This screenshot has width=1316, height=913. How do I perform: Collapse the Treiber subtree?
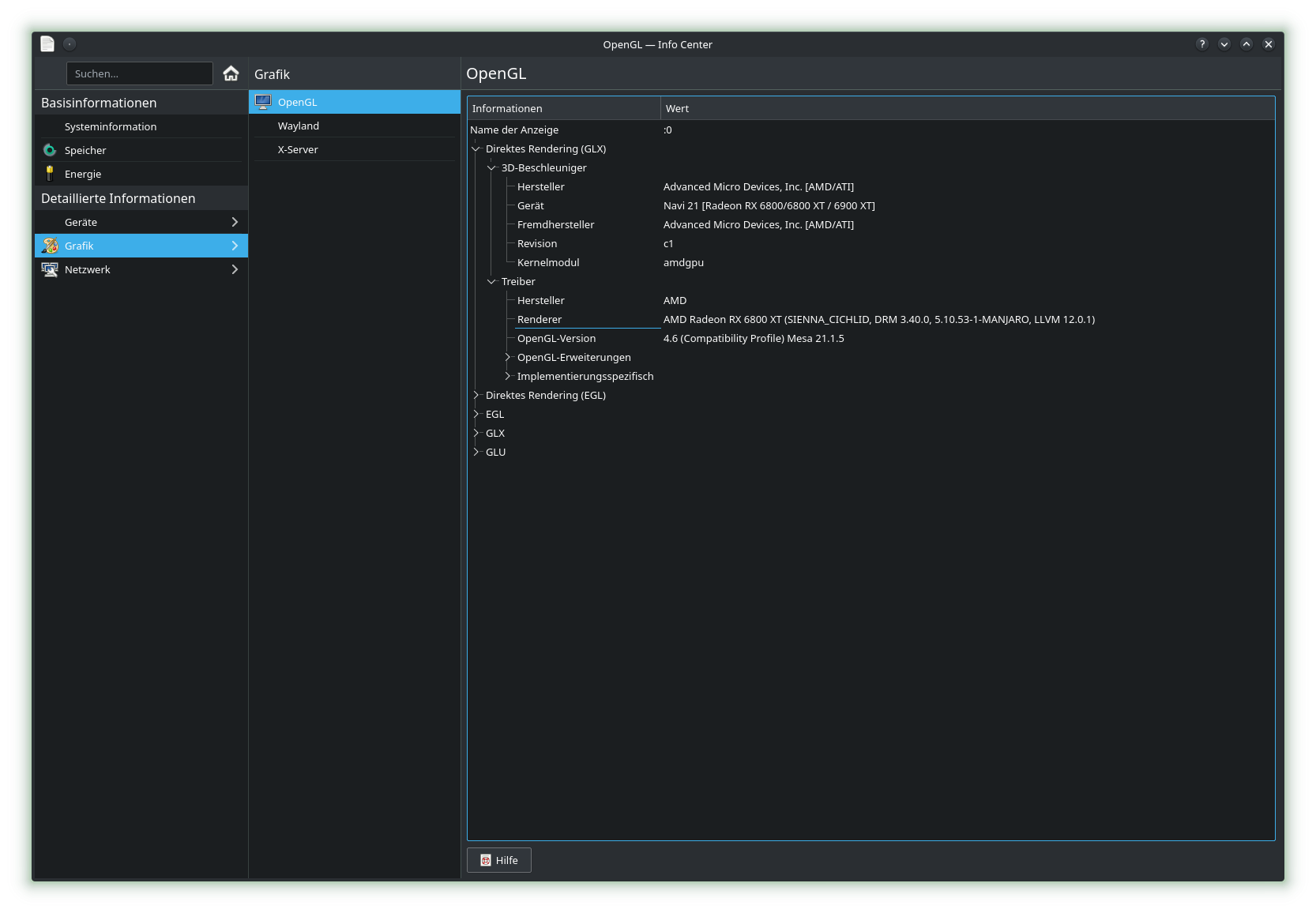coord(491,281)
